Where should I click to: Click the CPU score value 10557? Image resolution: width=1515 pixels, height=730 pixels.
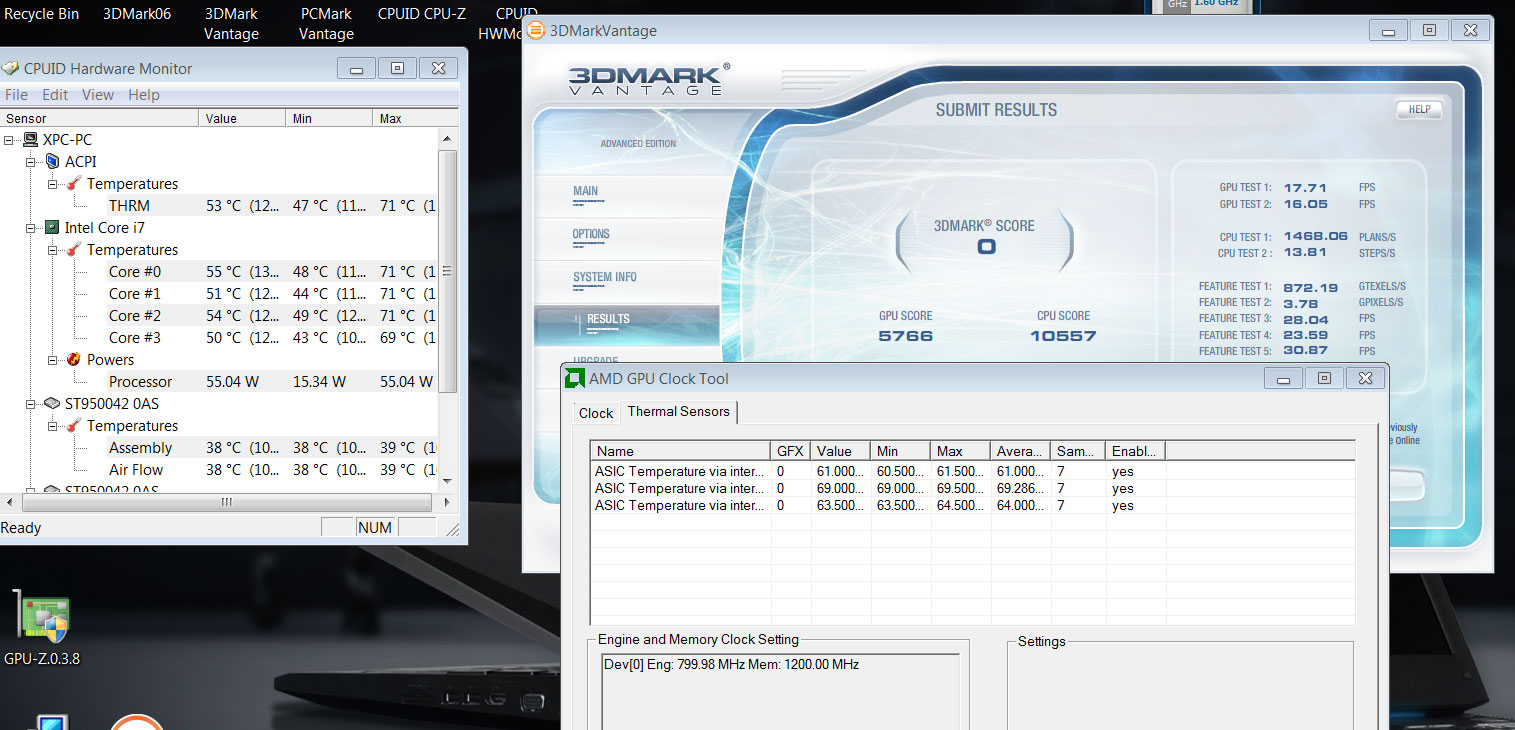click(x=1063, y=336)
